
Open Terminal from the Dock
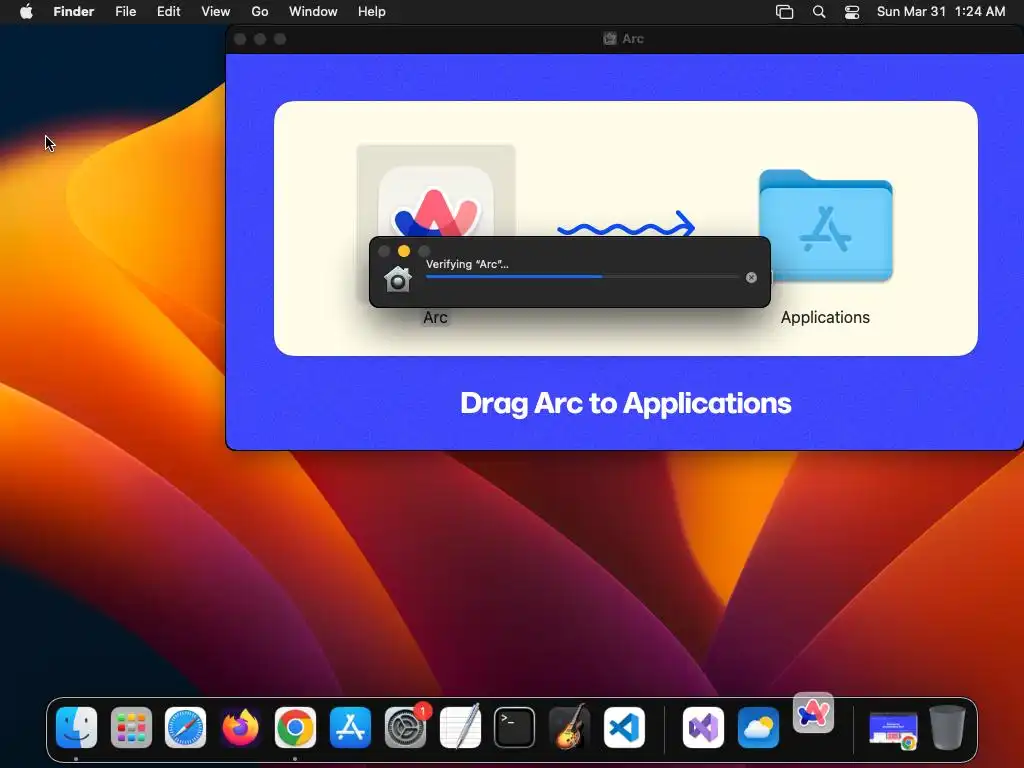pyautogui.click(x=515, y=728)
